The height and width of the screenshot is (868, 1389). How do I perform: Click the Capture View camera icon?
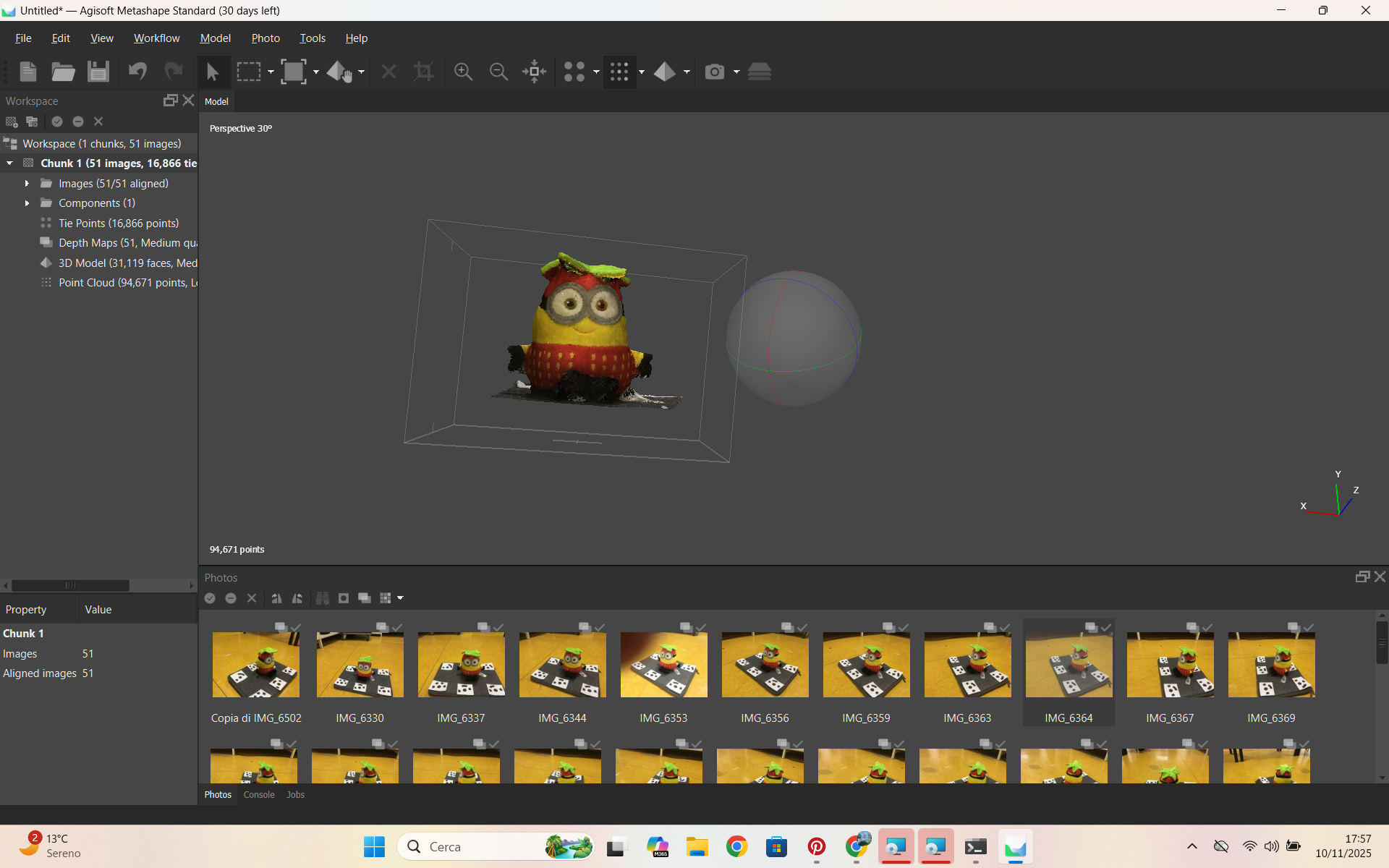point(715,72)
